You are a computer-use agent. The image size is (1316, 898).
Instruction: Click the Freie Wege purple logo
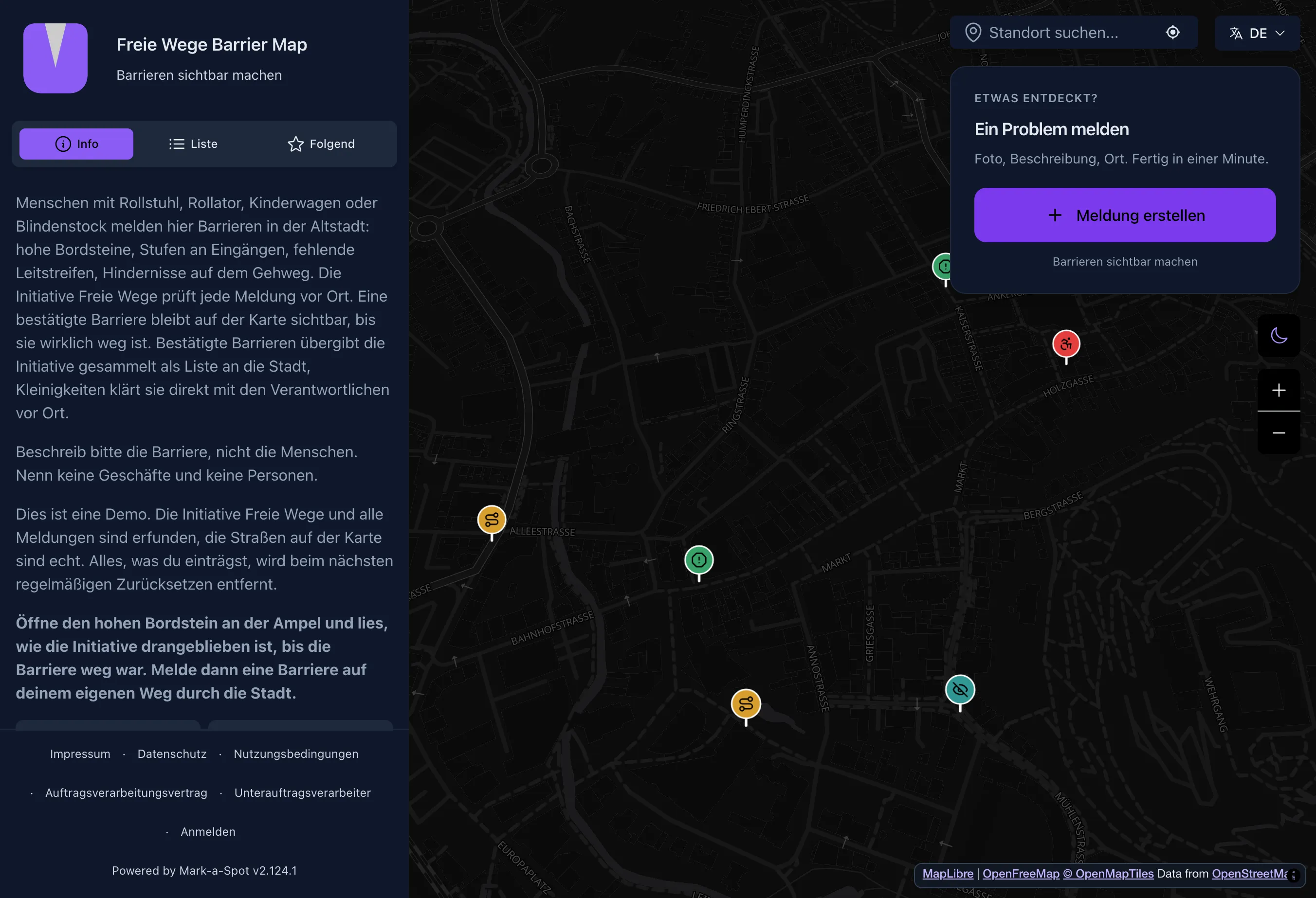(x=55, y=58)
